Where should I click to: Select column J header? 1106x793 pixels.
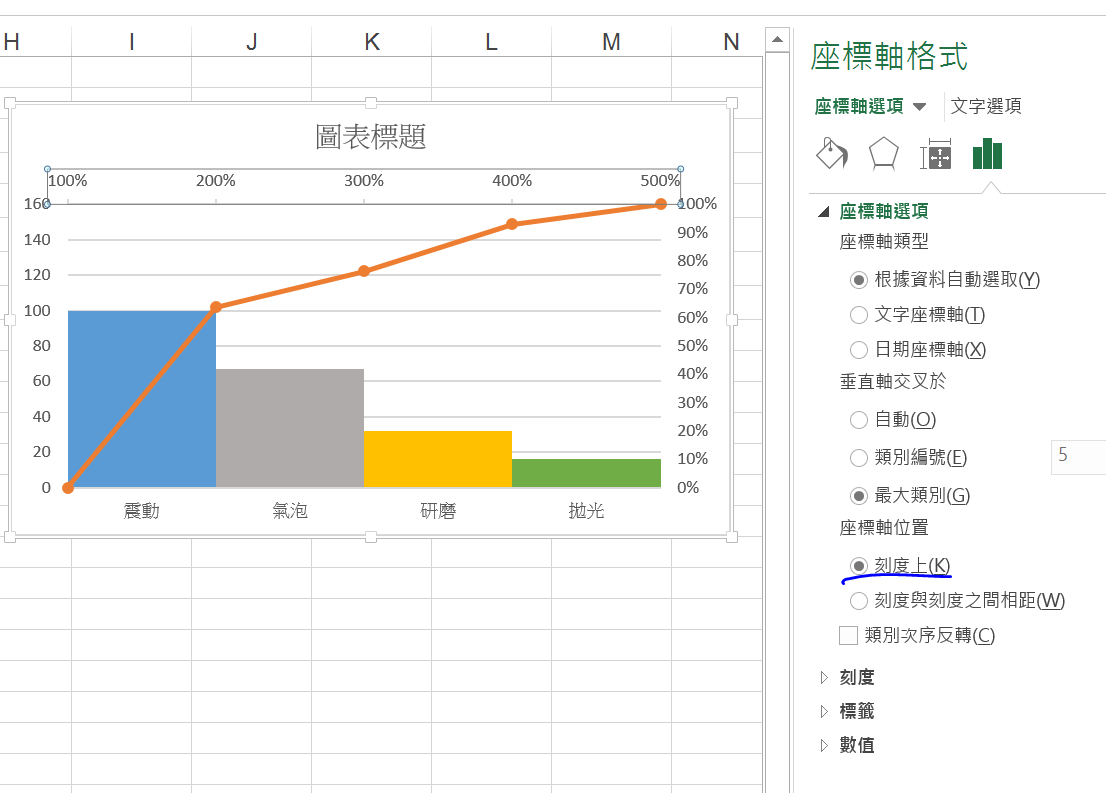pyautogui.click(x=251, y=42)
